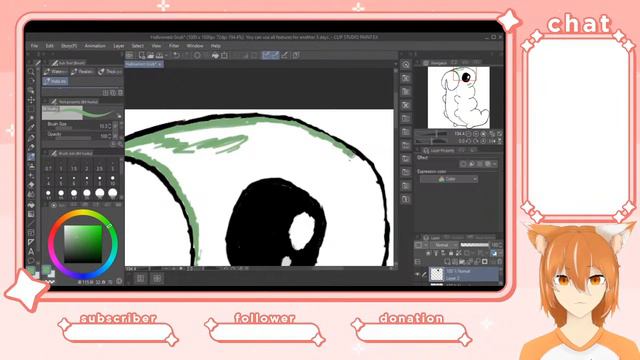This screenshot has height=360, width=640.
Task: Click the Save icon in command bar
Action: pos(160,55)
